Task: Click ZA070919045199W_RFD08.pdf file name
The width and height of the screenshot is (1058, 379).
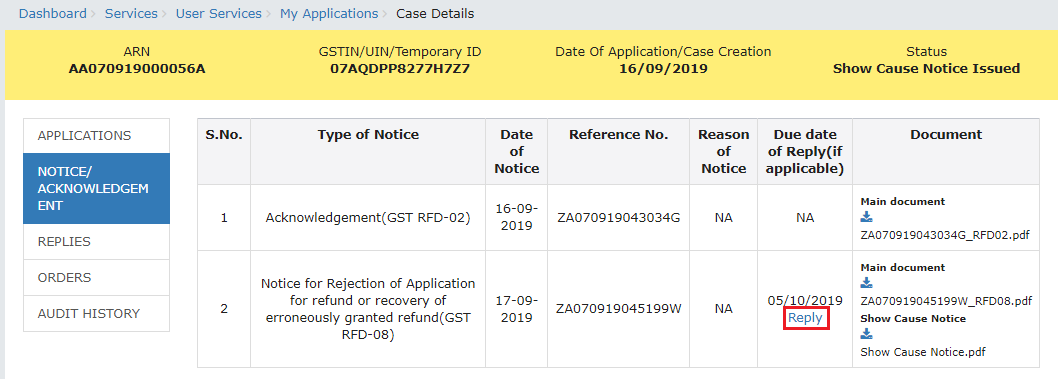Action: pos(946,301)
